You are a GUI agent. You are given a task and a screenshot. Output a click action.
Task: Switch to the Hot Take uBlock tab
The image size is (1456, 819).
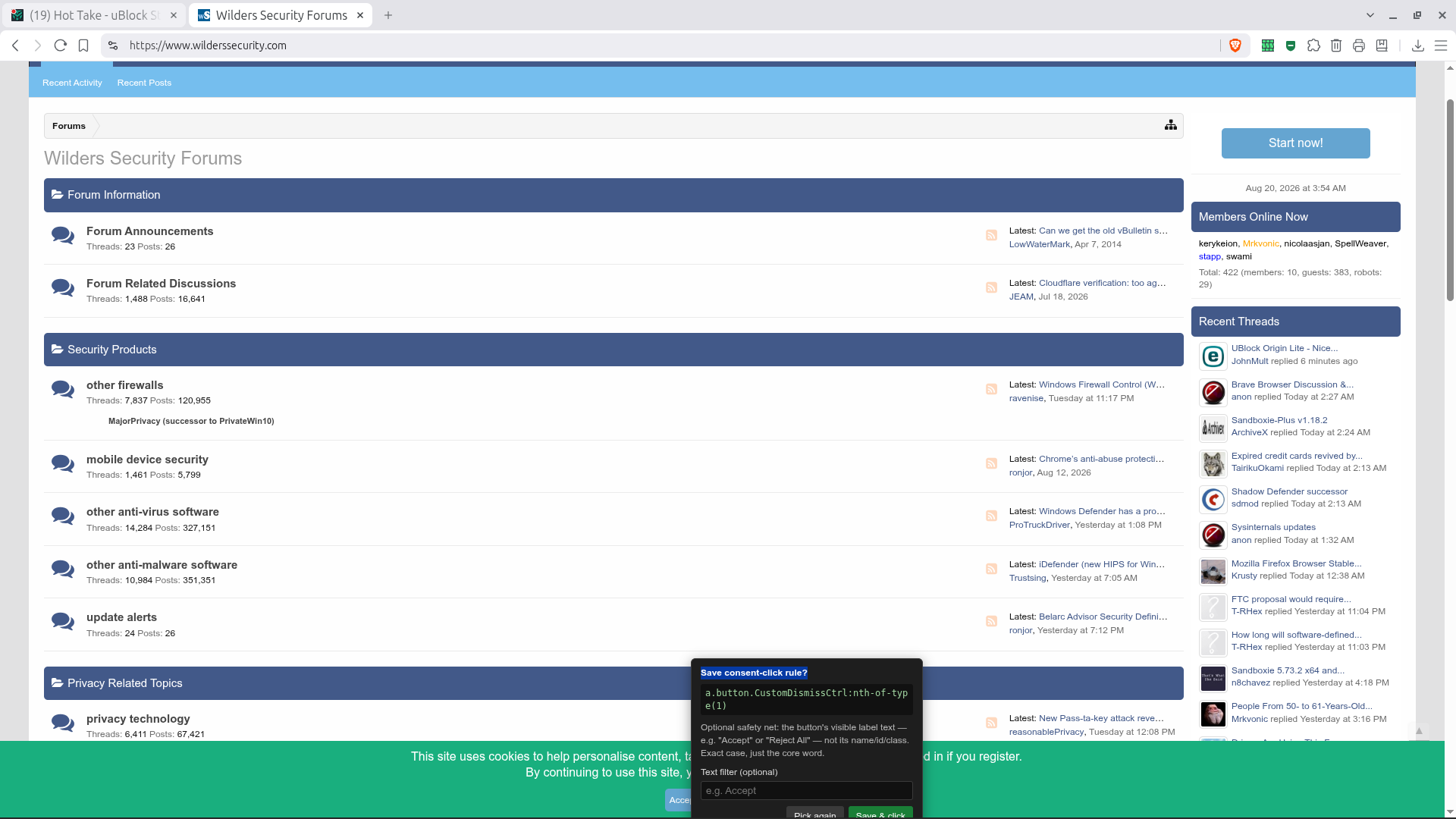(x=93, y=15)
